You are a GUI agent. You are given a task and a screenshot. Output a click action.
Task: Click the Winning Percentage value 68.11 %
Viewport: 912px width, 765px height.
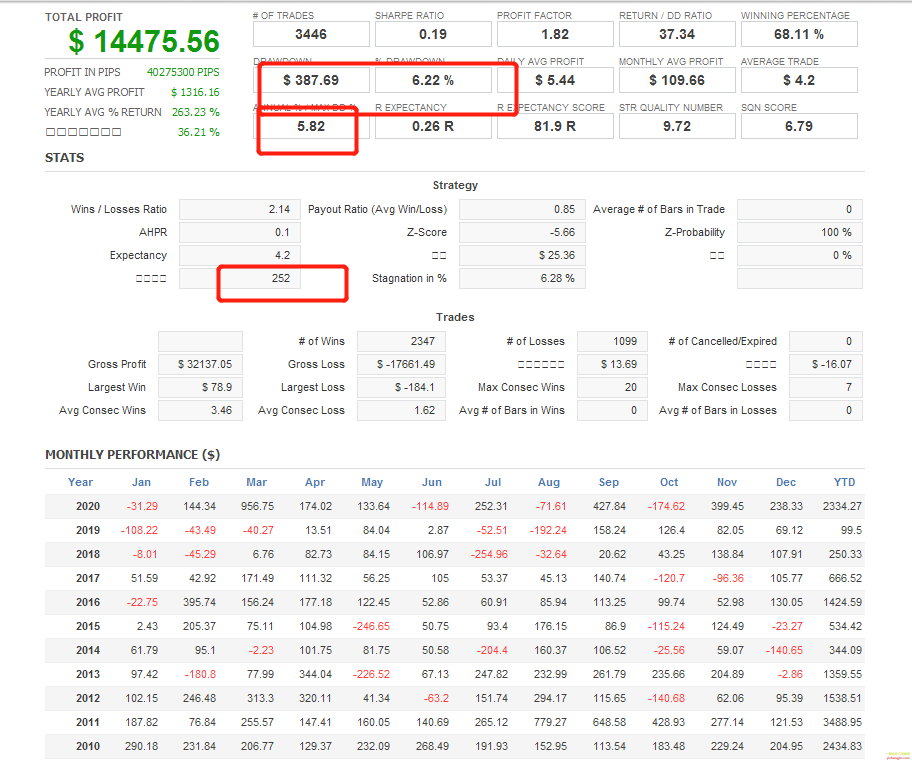click(799, 34)
